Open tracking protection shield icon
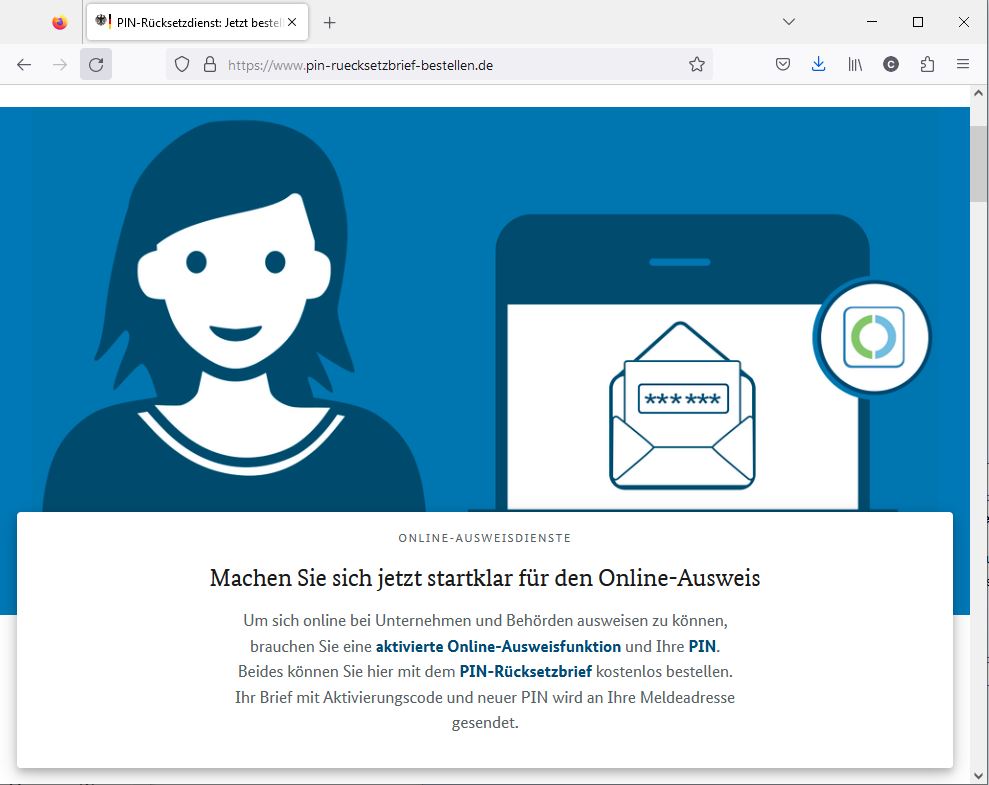 tap(182, 64)
